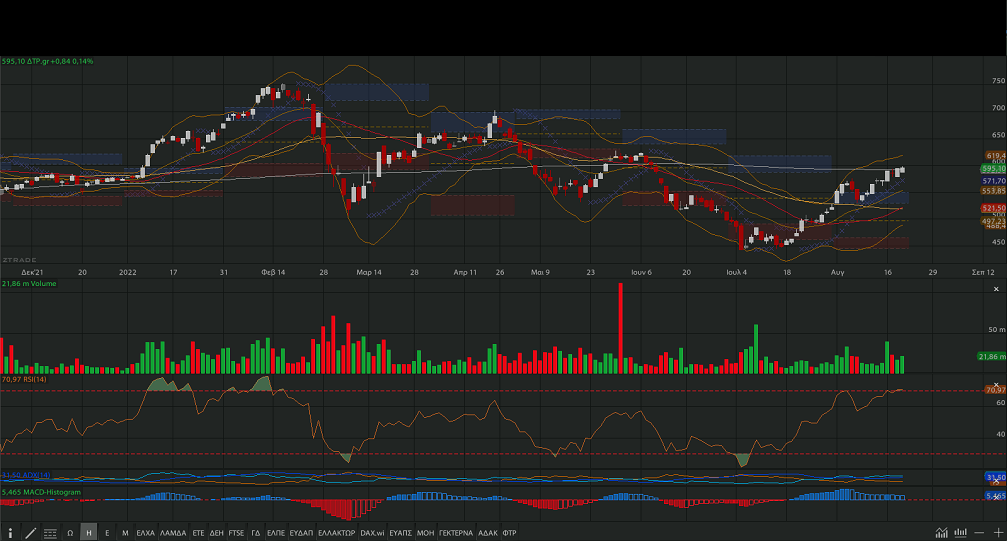Zoom in with the plus icon
Viewport: 1007px width, 541px height.
pyautogui.click(x=997, y=533)
